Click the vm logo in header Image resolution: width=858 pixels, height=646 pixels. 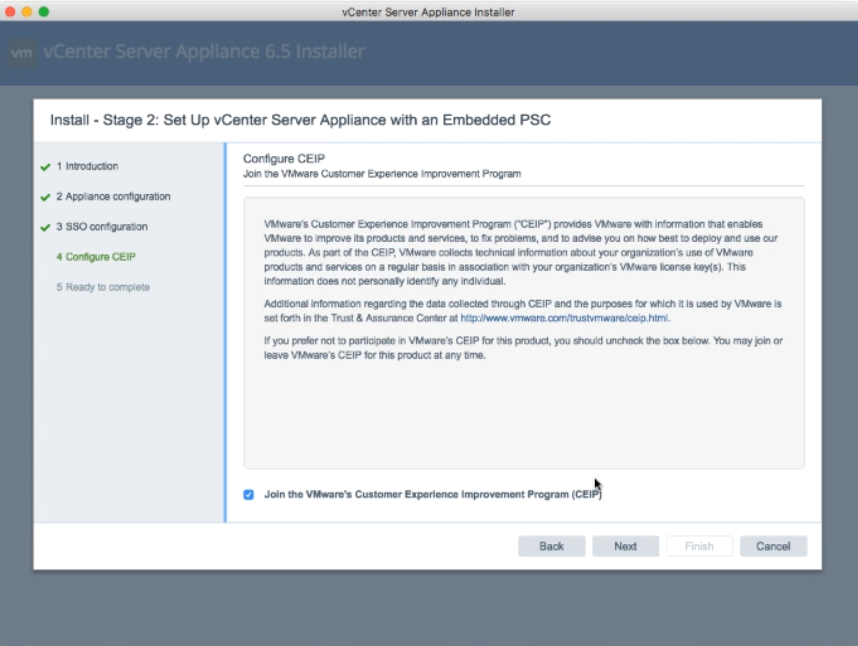click(22, 53)
